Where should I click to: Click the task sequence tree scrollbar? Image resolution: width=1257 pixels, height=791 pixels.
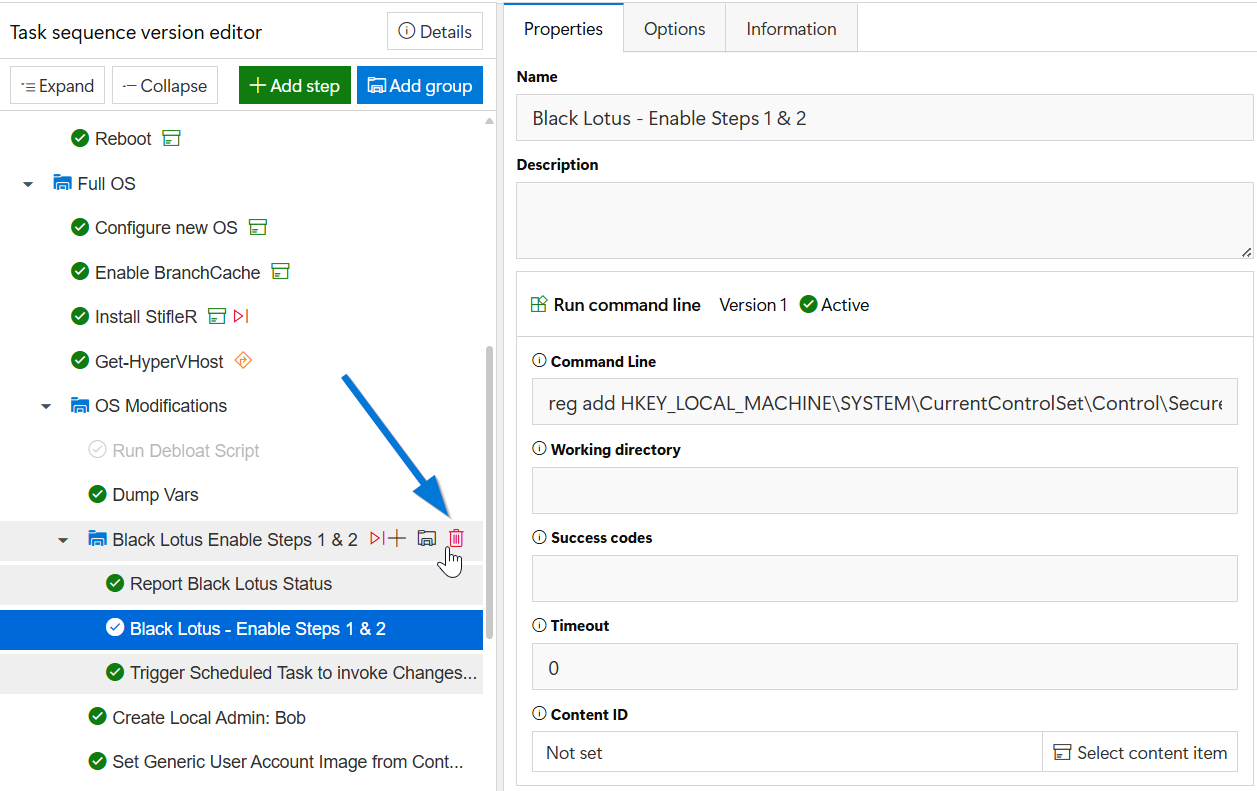point(489,492)
